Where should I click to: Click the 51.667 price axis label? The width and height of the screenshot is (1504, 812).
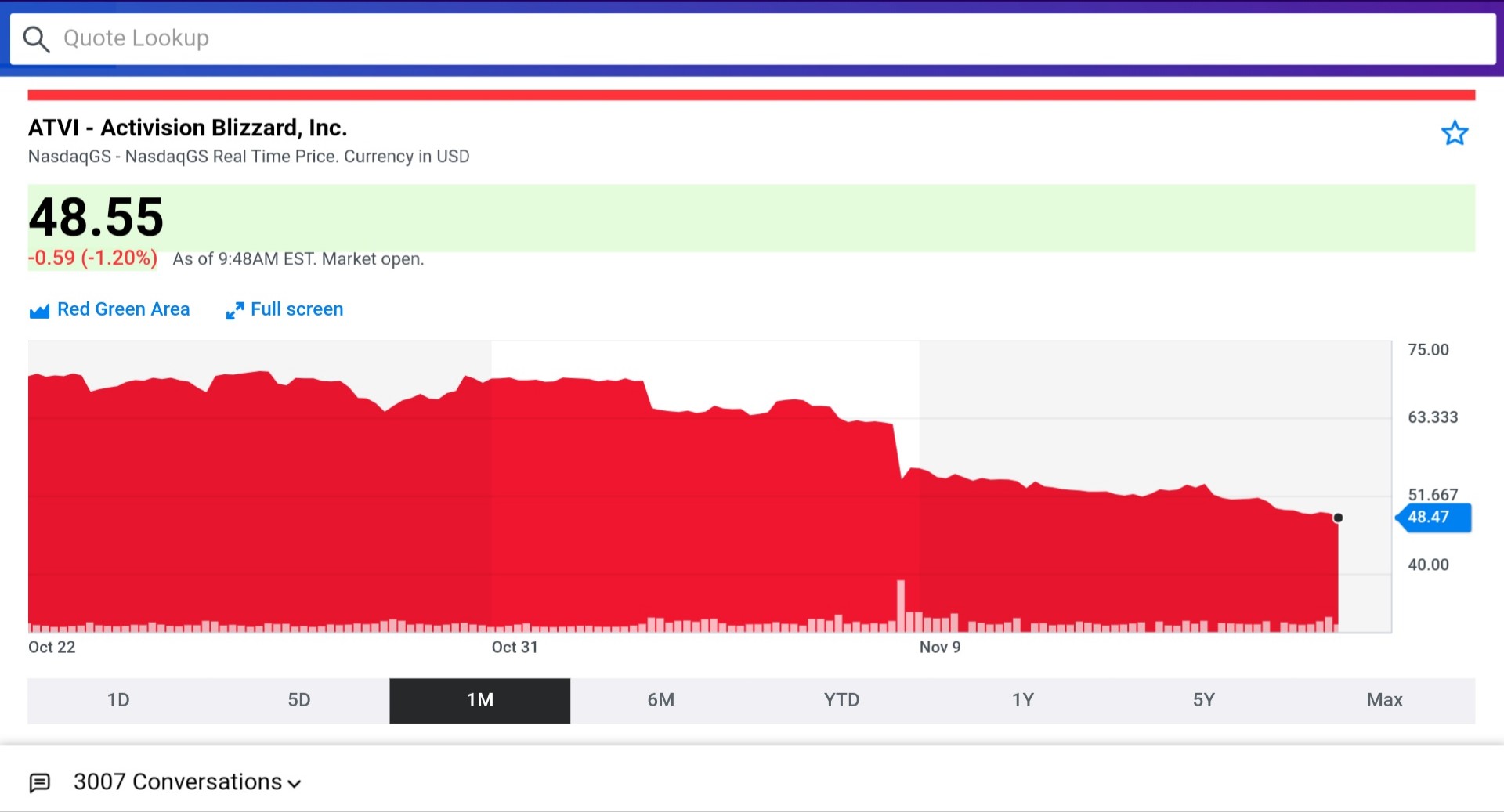[1433, 495]
